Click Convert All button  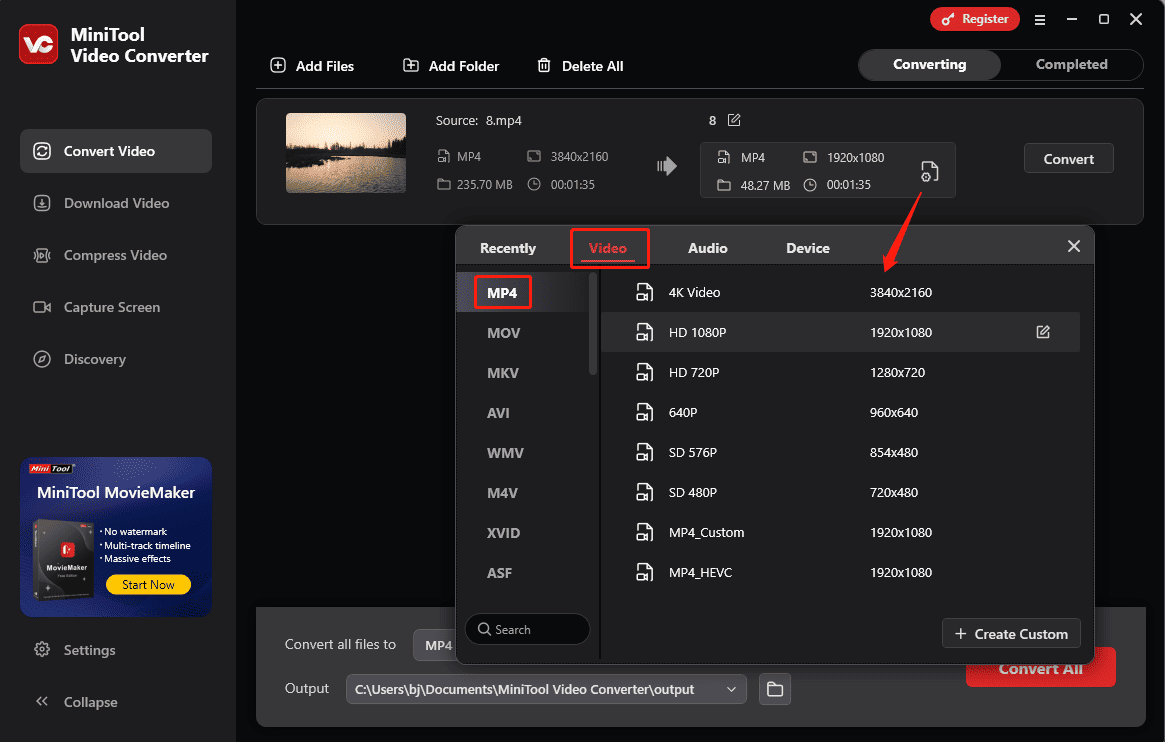tap(1040, 669)
